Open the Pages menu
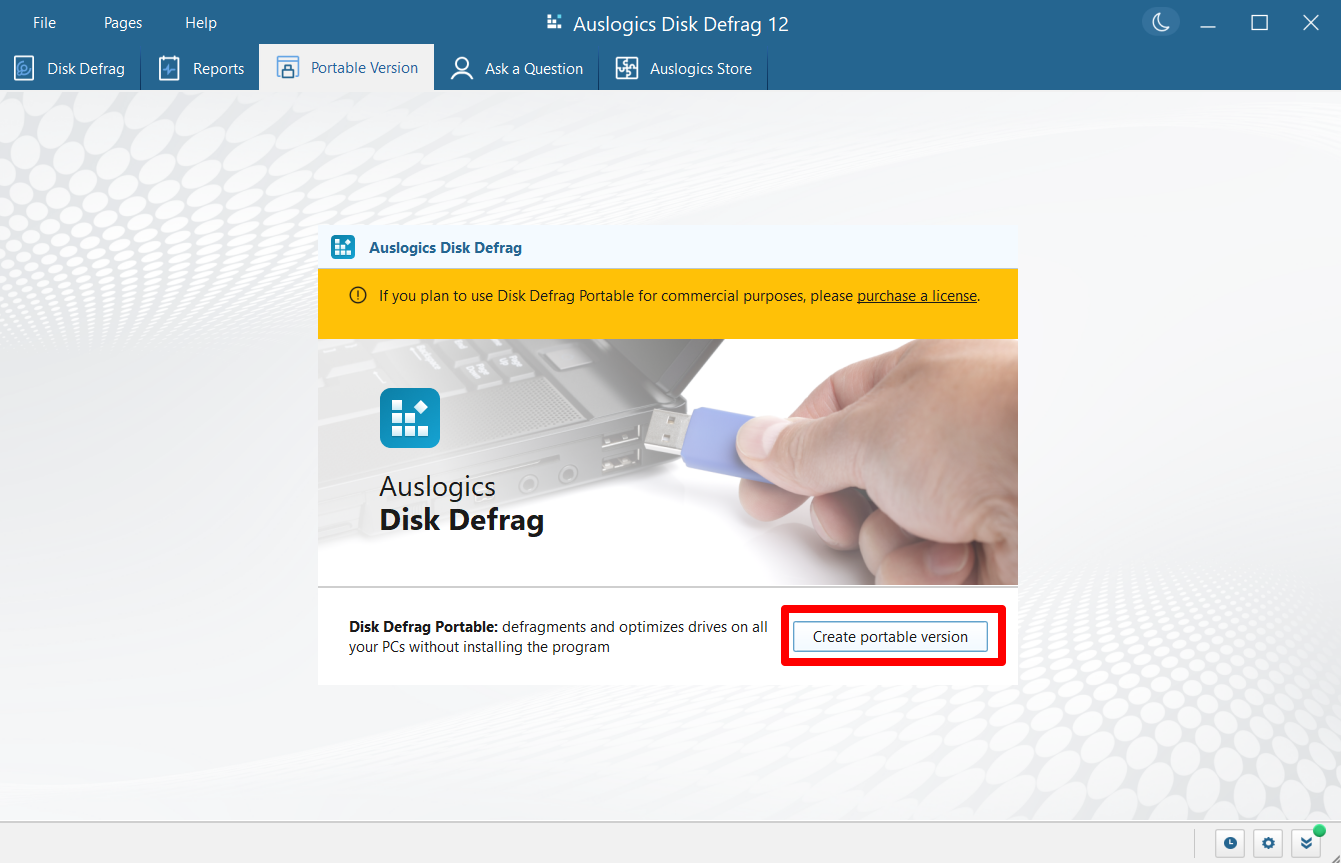 [x=122, y=22]
